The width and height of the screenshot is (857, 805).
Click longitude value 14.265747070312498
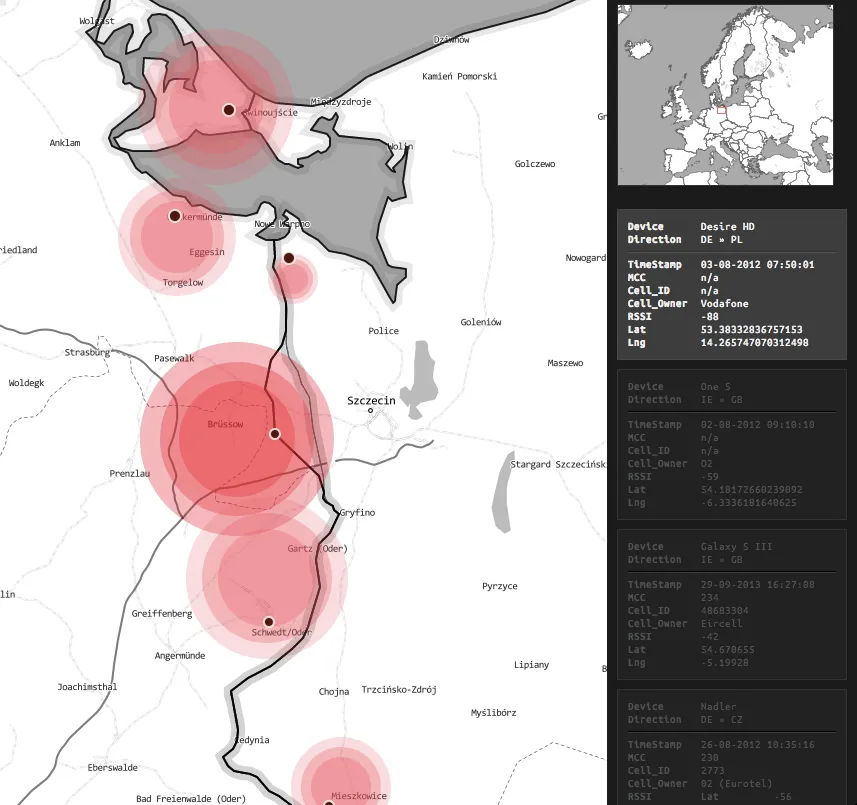pos(754,343)
